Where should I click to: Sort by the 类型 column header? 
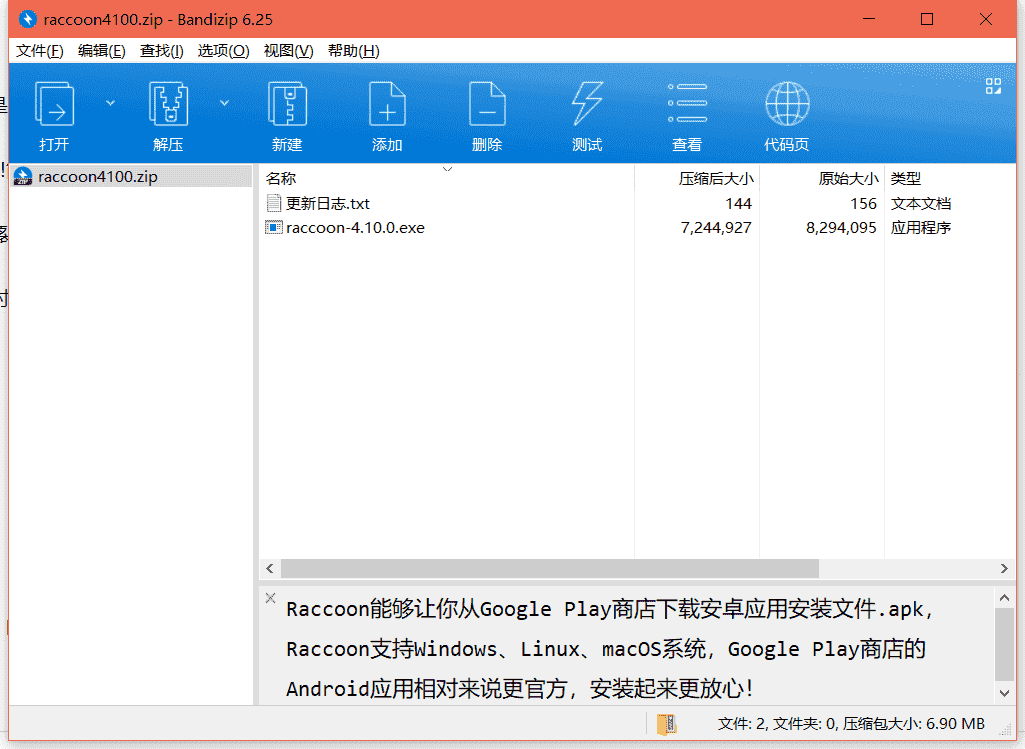(950, 178)
